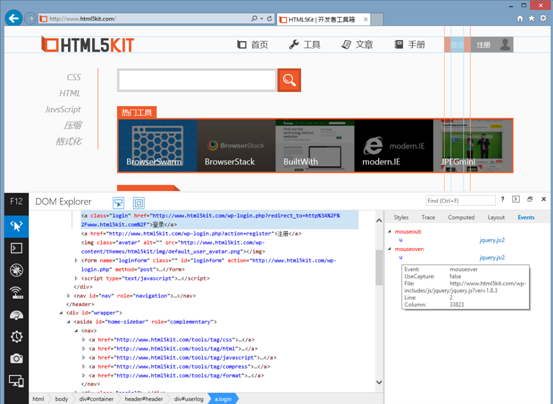Collapse the mouseover event group
This screenshot has width=553, height=404.
(x=390, y=249)
